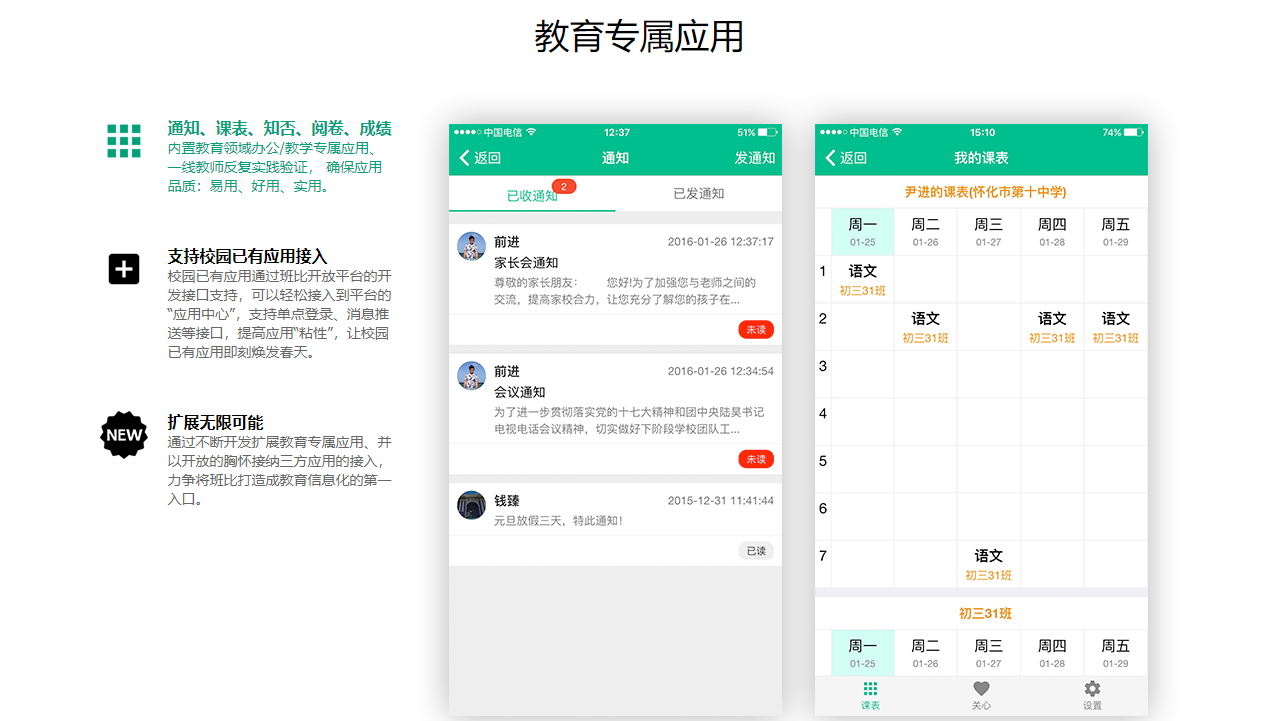The height and width of the screenshot is (721, 1280).
Task: Open 前进's avatar on 家长会通知
Action: (471, 246)
